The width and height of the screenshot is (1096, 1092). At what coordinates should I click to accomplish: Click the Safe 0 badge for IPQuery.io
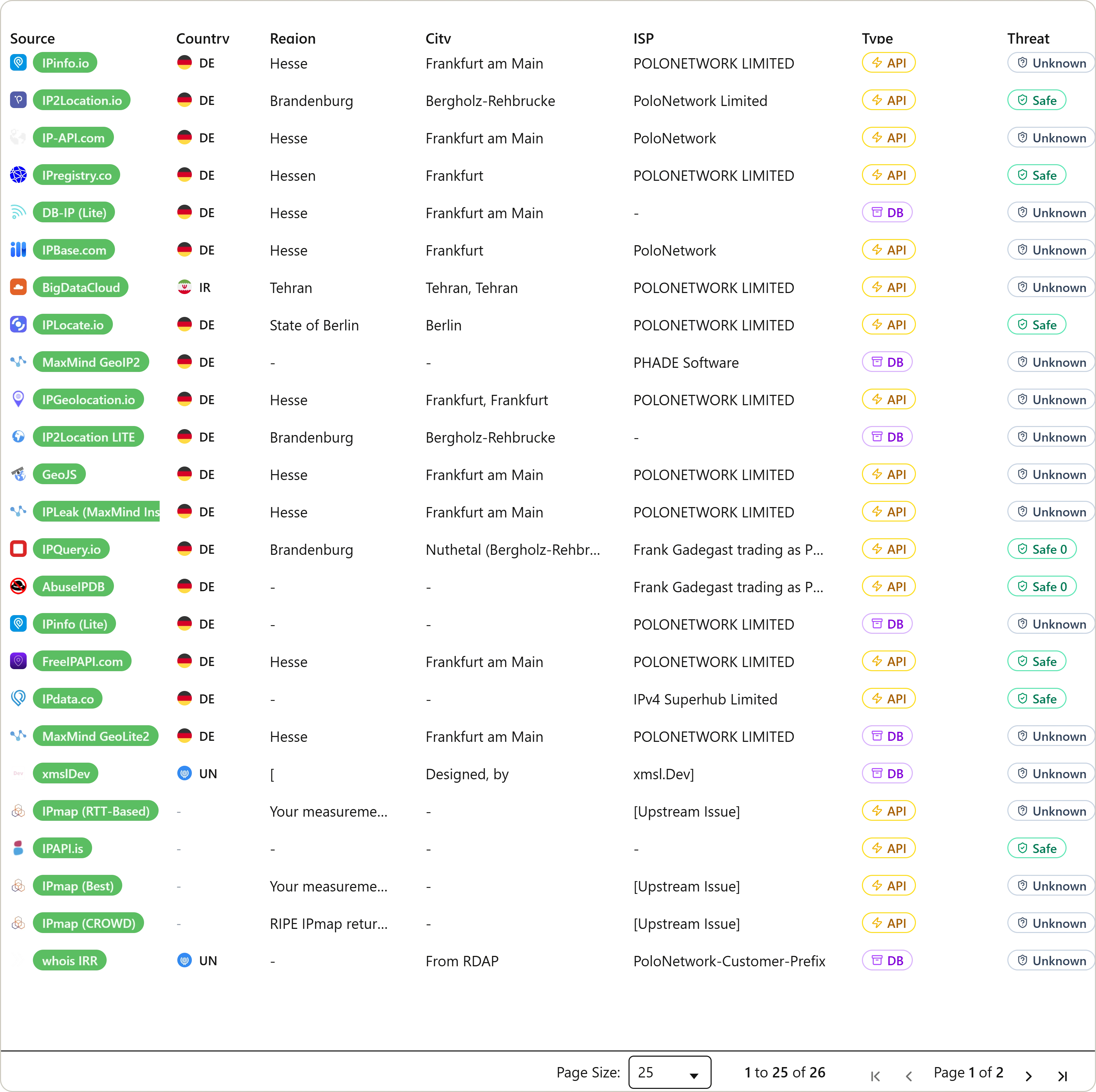coord(1042,549)
